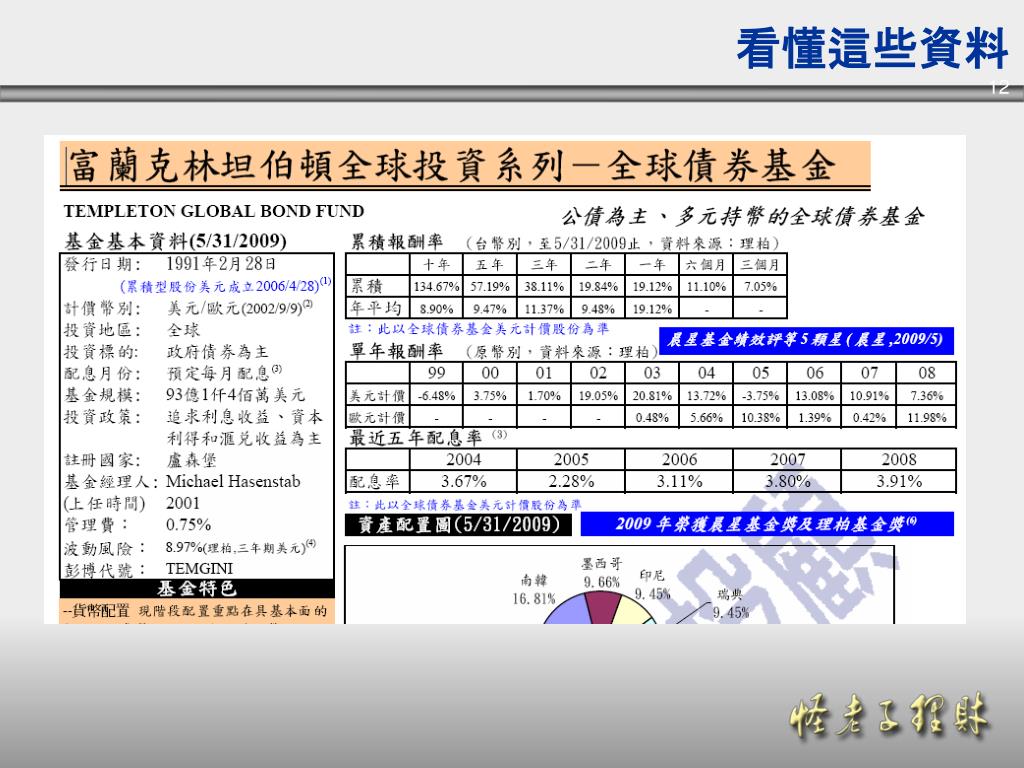
Task: Click the italic tagline "公債為主、多元持幣的全球債券基金"
Action: tap(743, 216)
